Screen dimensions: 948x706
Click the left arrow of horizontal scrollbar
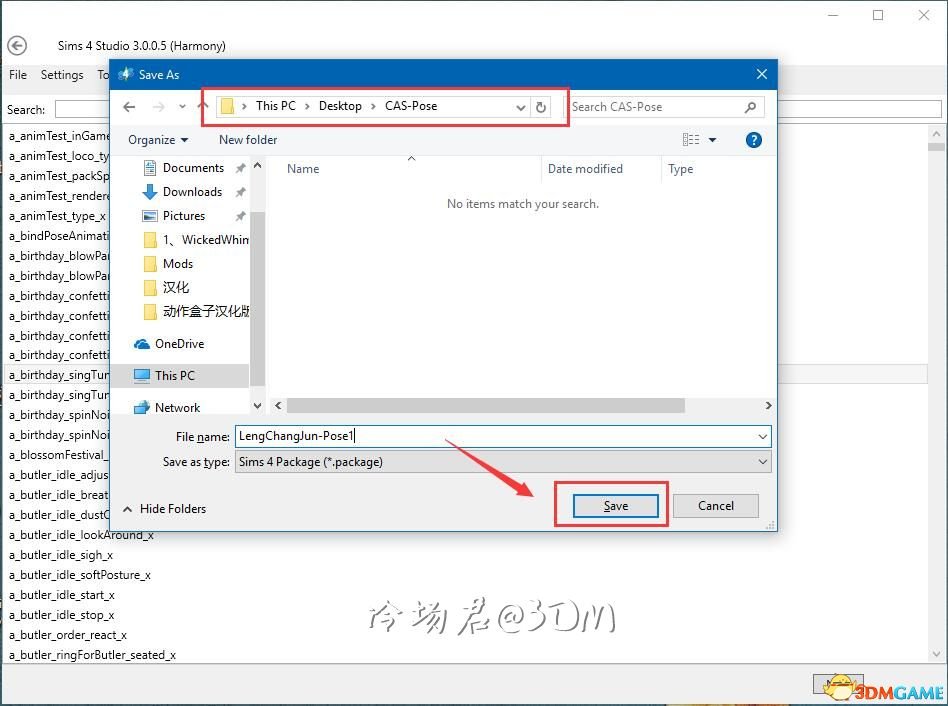(278, 406)
